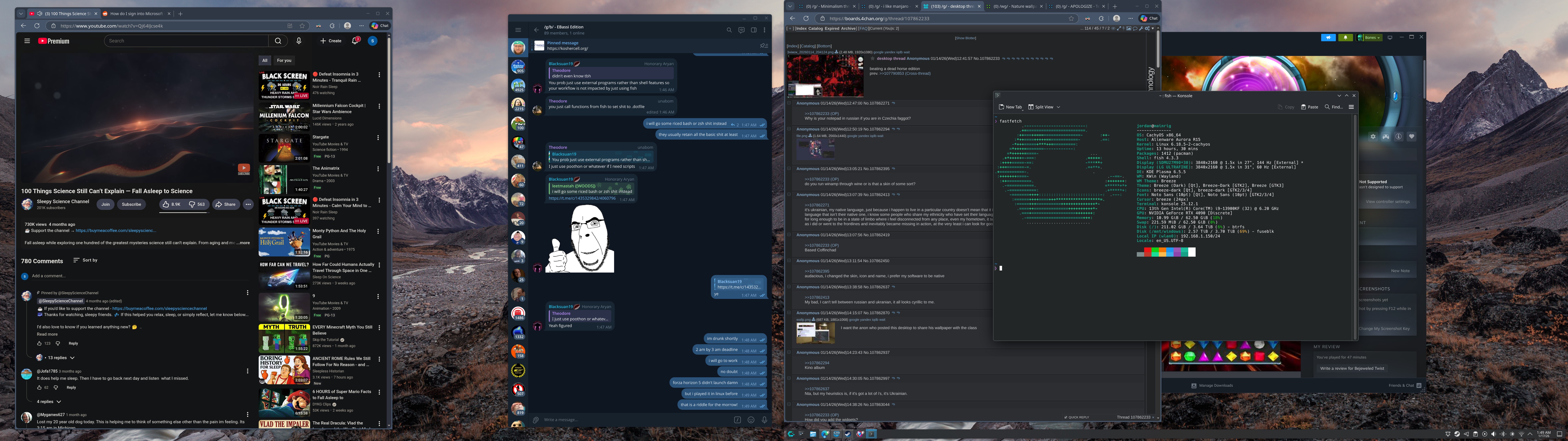The height and width of the screenshot is (441, 1568).
Task: Open Telegram hamburger main menu
Action: pyautogui.click(x=518, y=30)
